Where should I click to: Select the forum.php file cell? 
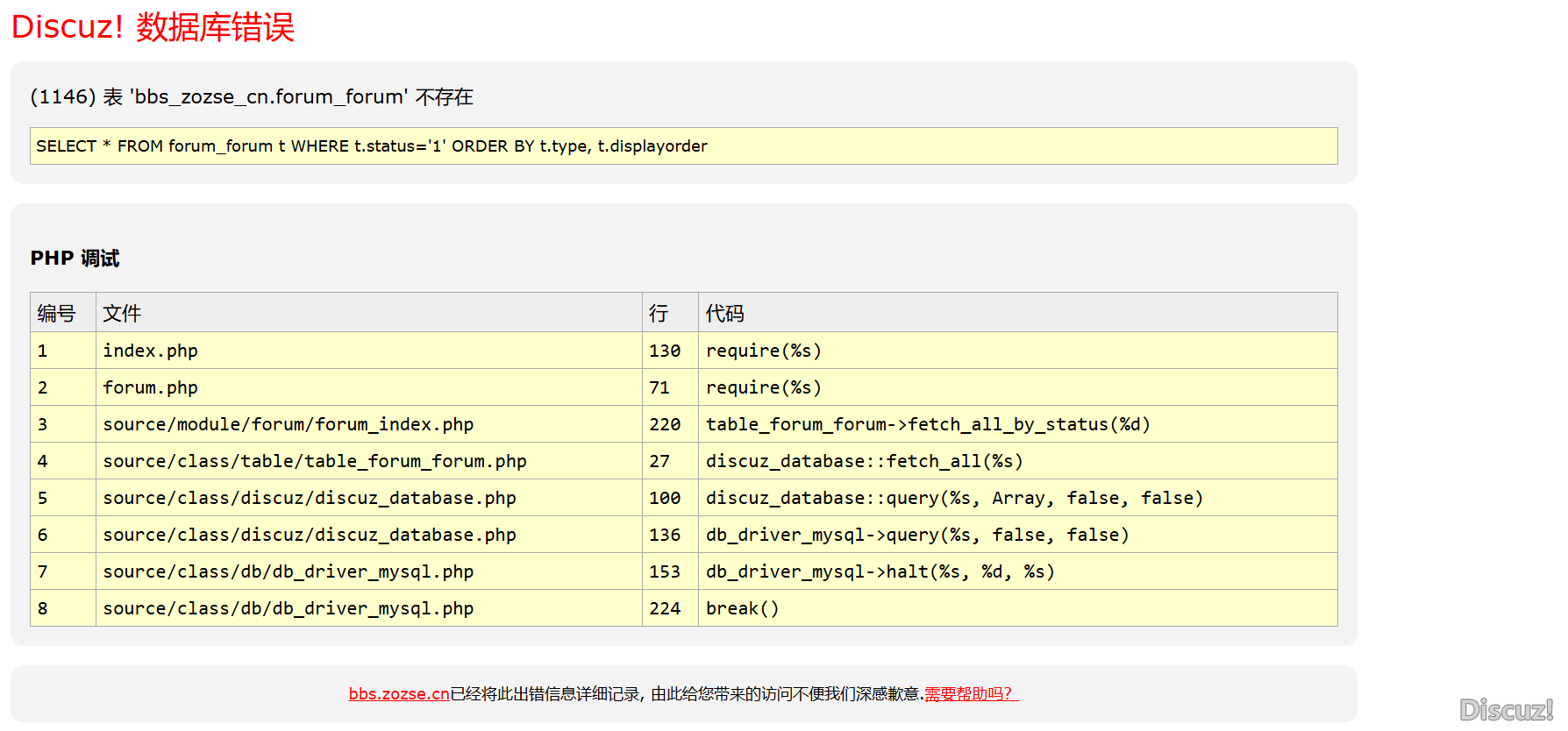[x=151, y=387]
